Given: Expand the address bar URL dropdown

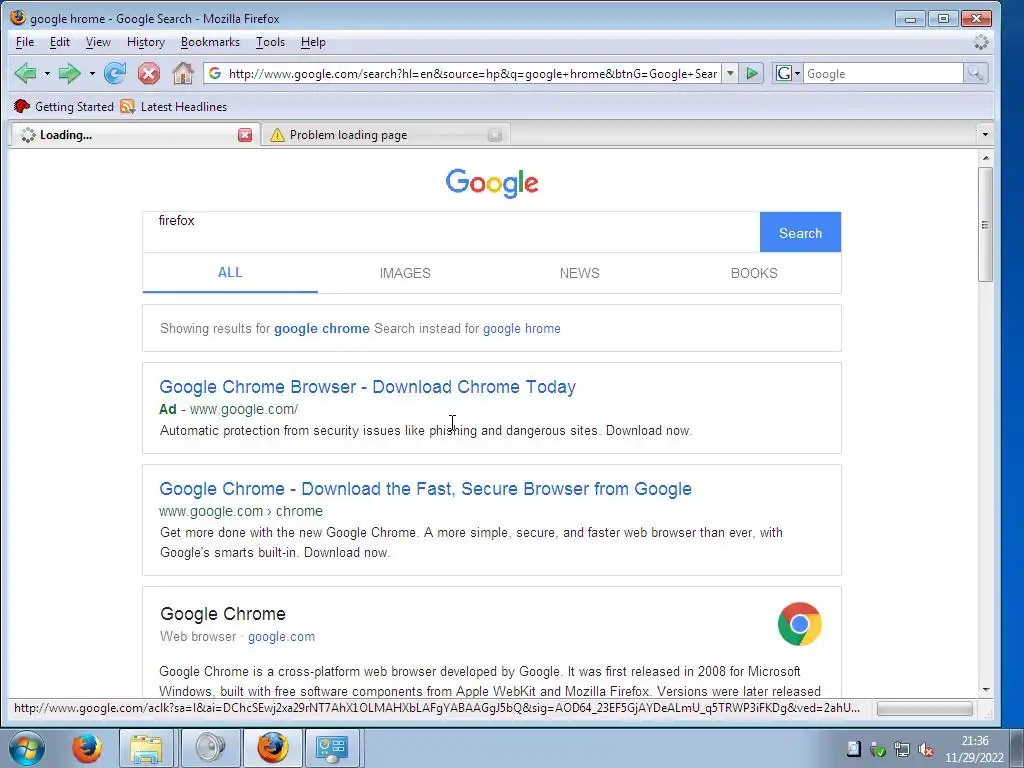Looking at the screenshot, I should click(x=730, y=73).
